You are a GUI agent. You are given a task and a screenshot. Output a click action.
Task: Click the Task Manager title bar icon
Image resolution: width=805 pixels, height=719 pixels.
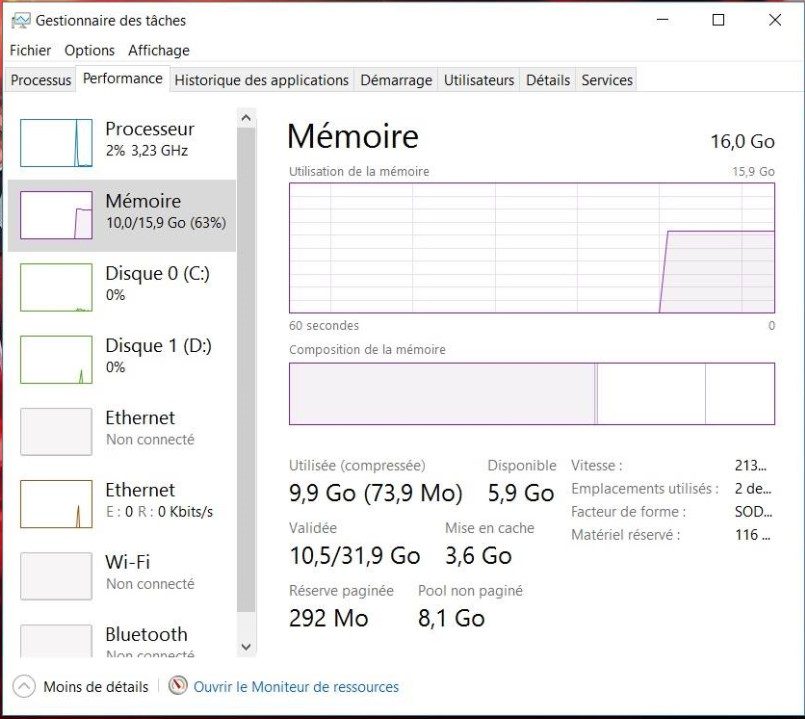coord(21,21)
